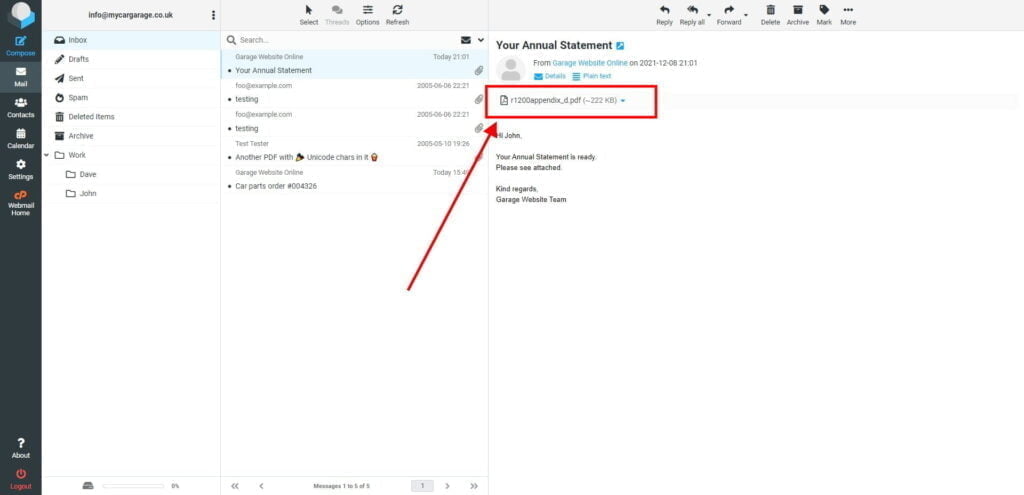Open message in new window icon
This screenshot has width=1024, height=495.
620,46
